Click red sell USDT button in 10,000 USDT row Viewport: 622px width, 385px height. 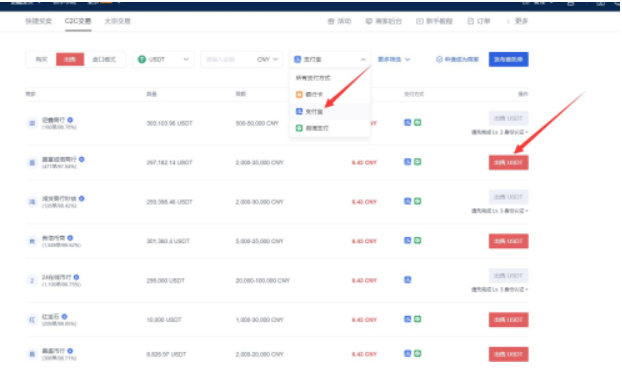[x=509, y=320]
